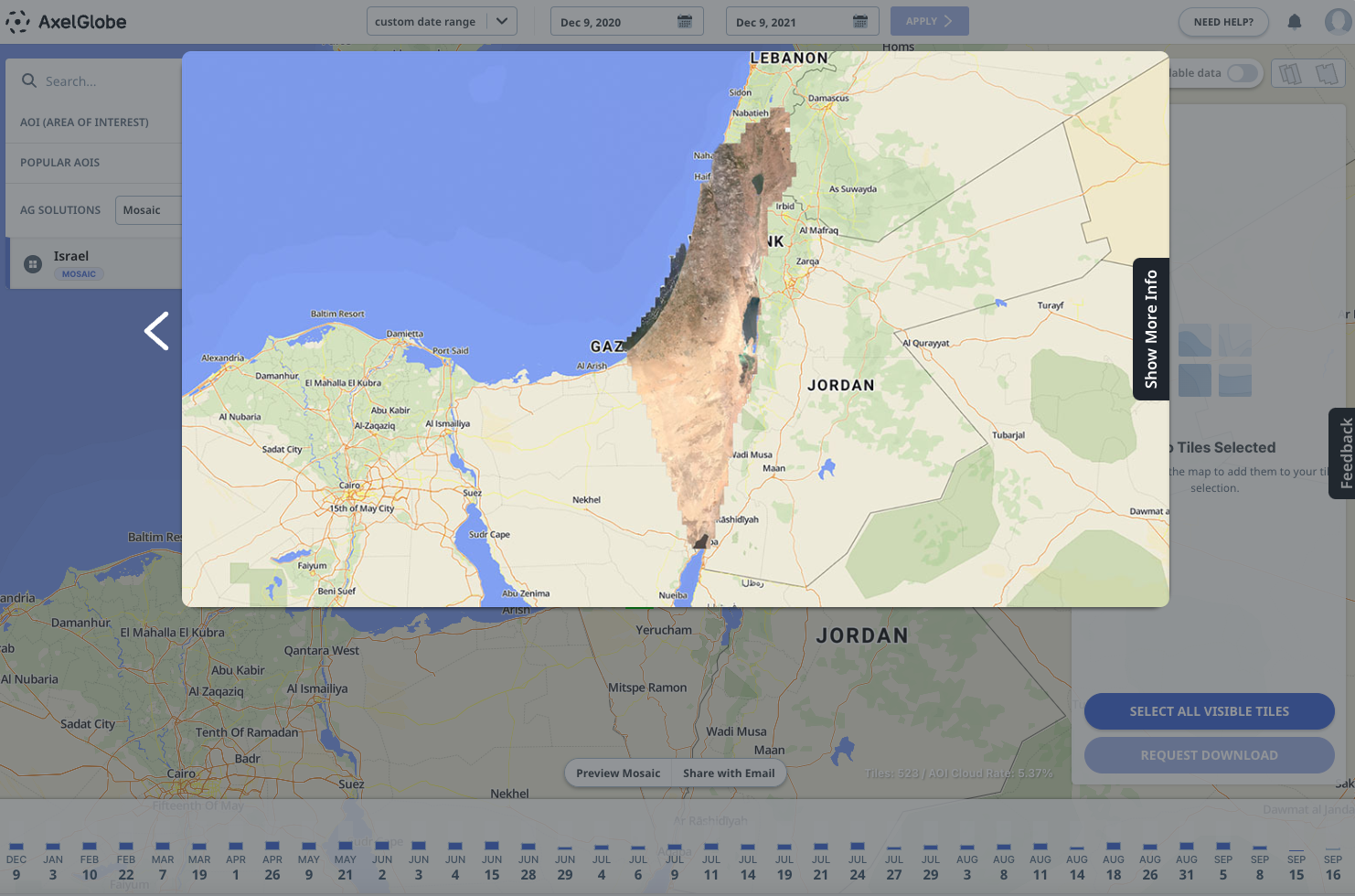The image size is (1355, 896).
Task: Select the merged tiles view icon
Action: click(1327, 74)
